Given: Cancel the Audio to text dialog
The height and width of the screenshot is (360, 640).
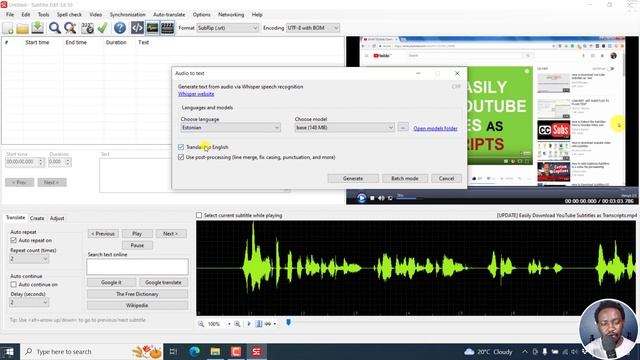Looking at the screenshot, I should pos(446,178).
